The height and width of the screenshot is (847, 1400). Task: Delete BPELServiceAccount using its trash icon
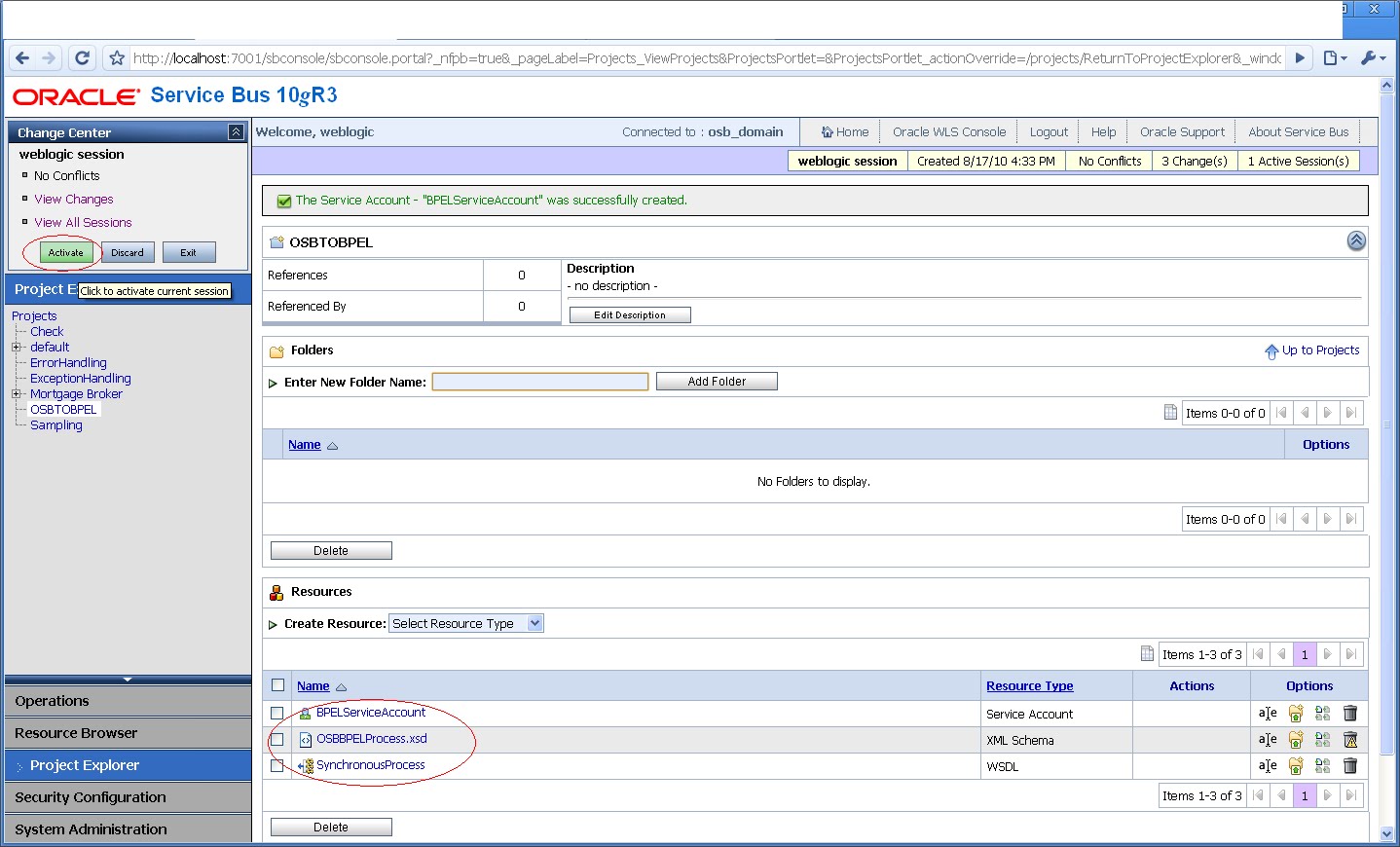[1350, 714]
